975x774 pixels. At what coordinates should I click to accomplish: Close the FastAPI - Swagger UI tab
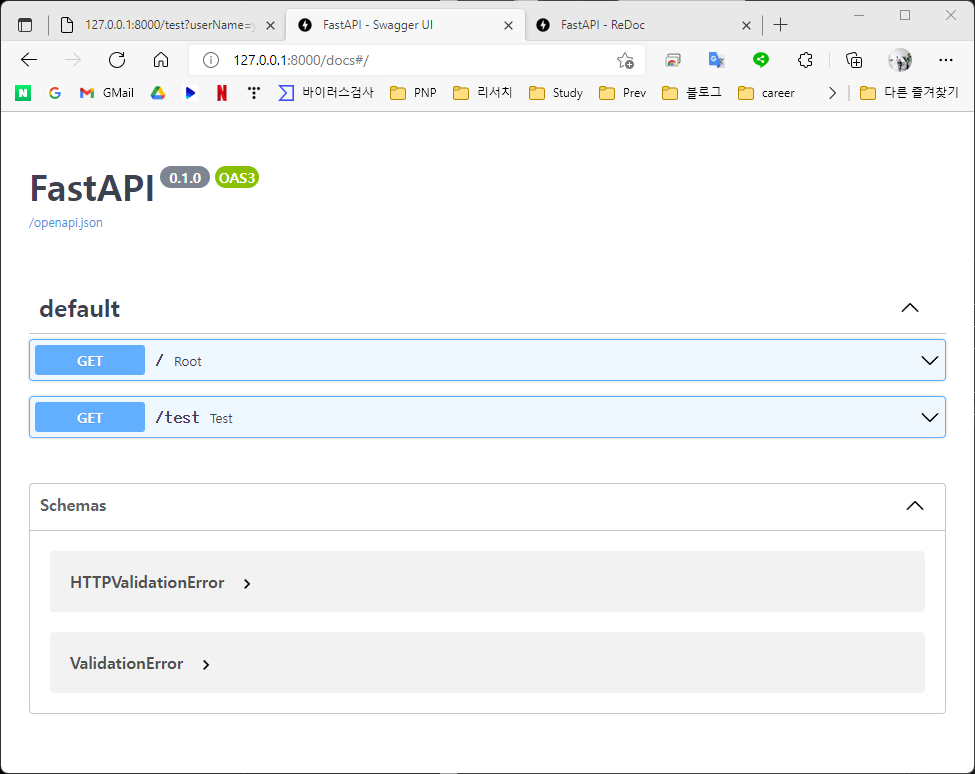[508, 25]
